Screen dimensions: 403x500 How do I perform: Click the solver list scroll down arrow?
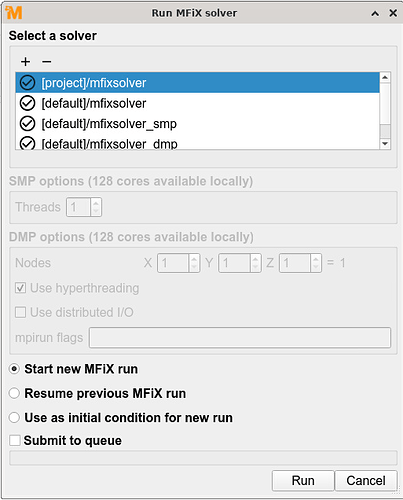(x=385, y=144)
